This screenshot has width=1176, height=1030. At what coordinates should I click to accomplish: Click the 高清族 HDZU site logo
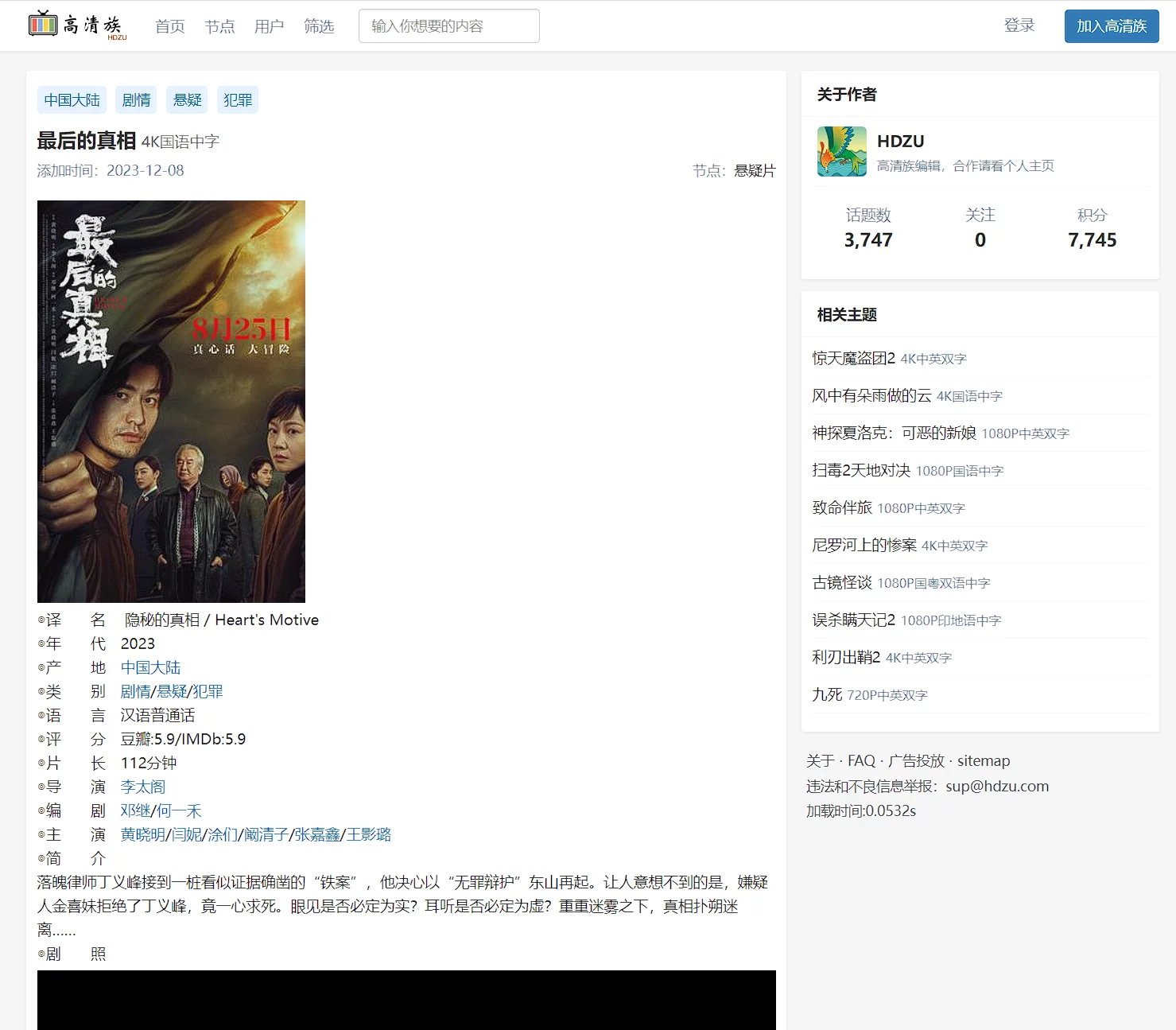tap(77, 25)
